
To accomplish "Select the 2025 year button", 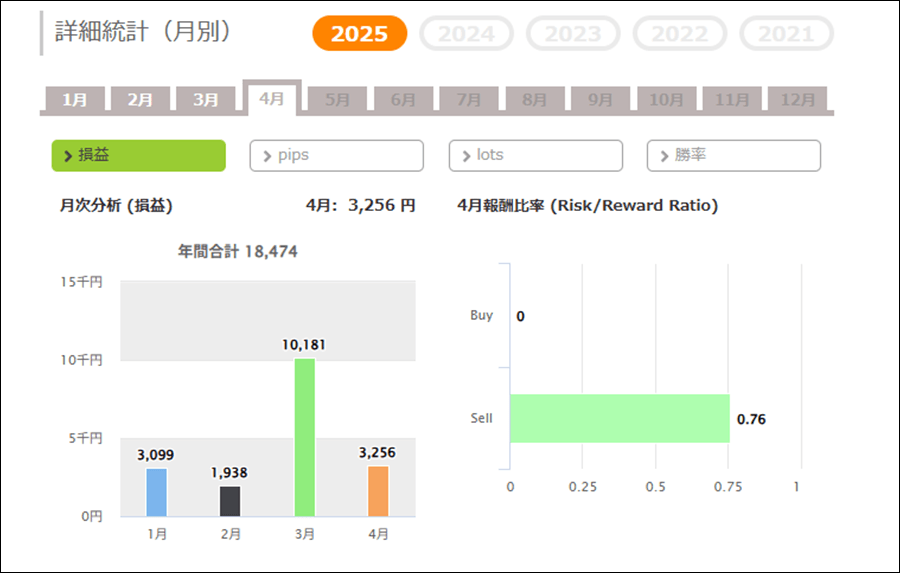I will [x=360, y=33].
